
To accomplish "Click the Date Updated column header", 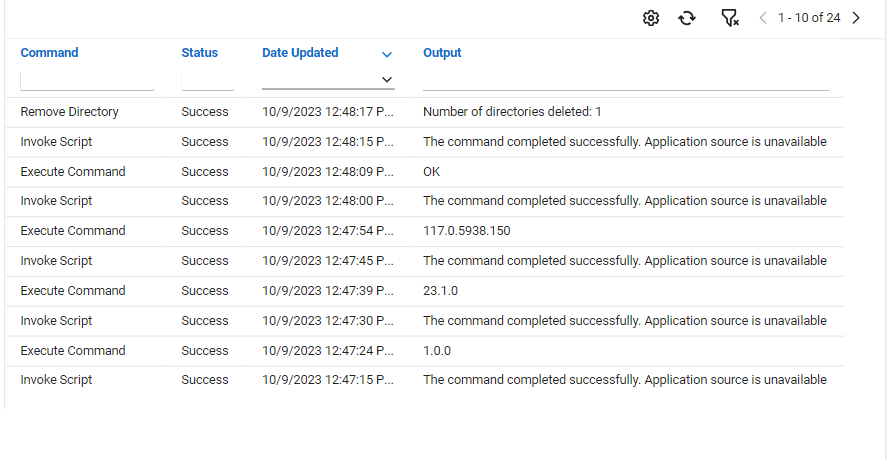I will point(300,53).
